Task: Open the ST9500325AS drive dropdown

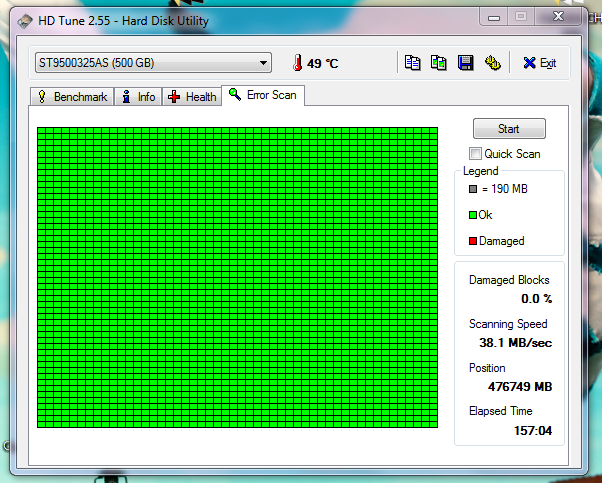Action: point(153,63)
